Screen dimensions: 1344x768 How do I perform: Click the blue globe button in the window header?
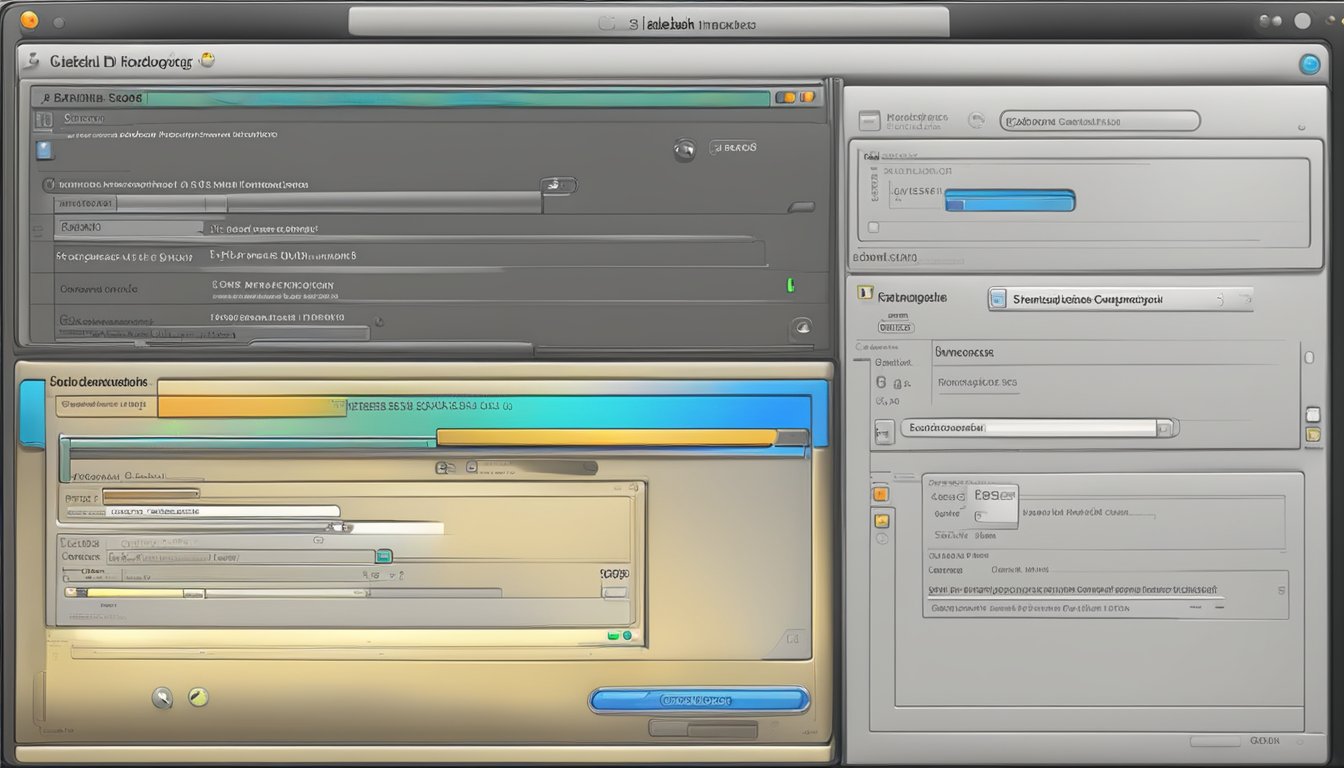(x=1309, y=65)
